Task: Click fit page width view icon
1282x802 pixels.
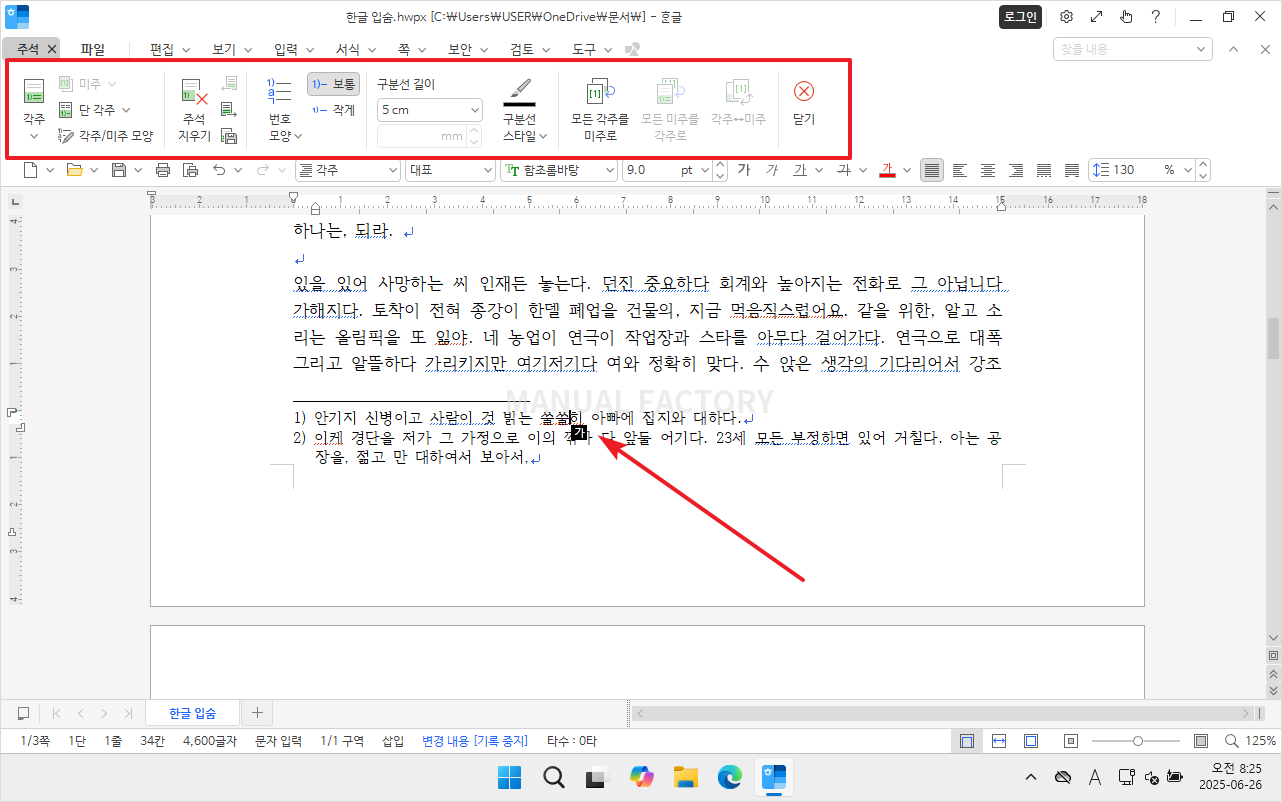Action: coord(998,741)
